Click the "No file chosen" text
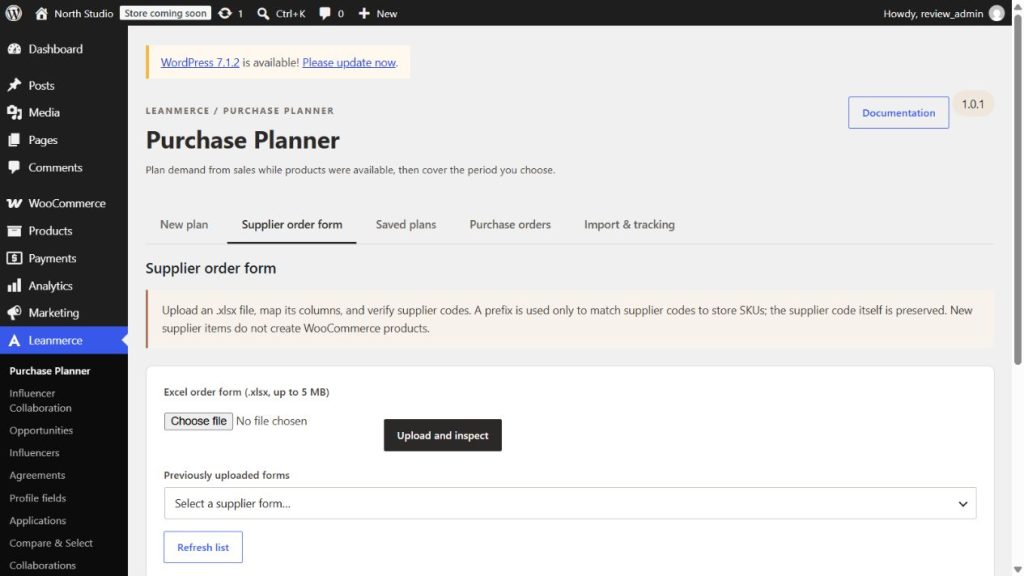Viewport: 1024px width, 576px height. pyautogui.click(x=272, y=421)
